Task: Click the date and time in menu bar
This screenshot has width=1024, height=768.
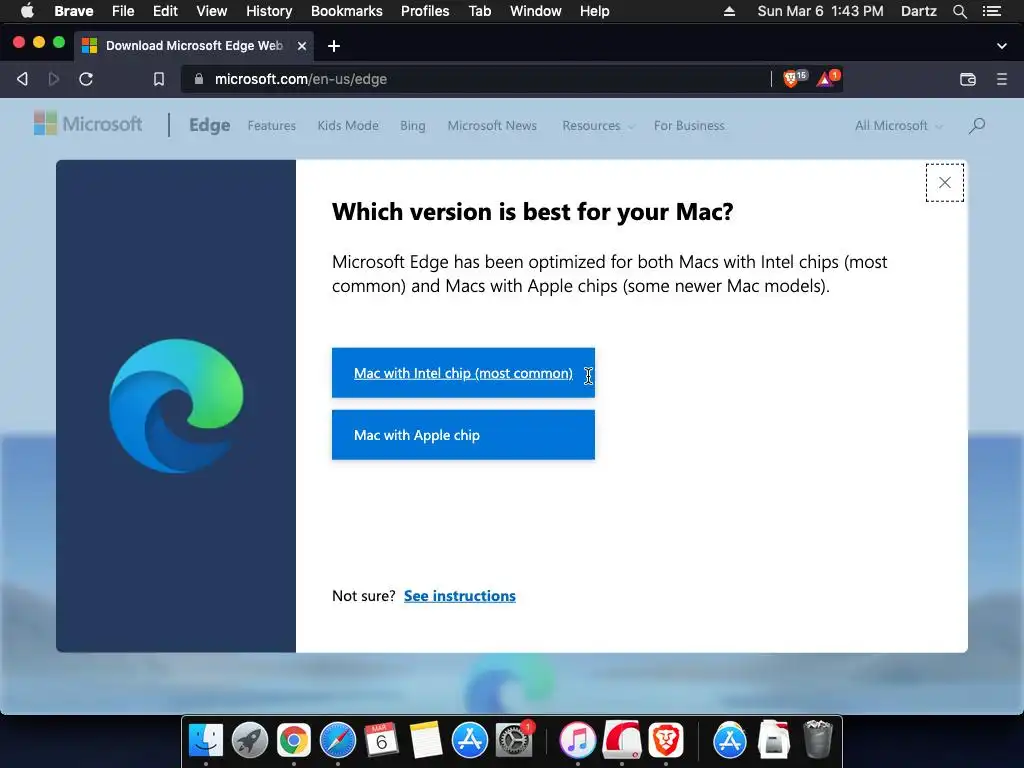Action: (x=820, y=11)
